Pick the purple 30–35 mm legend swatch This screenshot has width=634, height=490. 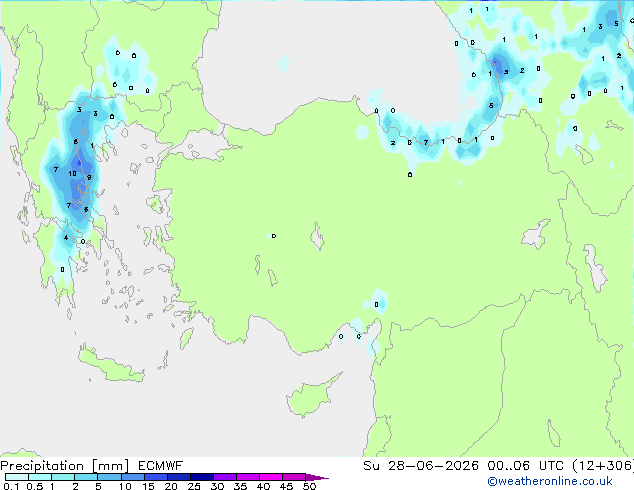pyautogui.click(x=225, y=477)
